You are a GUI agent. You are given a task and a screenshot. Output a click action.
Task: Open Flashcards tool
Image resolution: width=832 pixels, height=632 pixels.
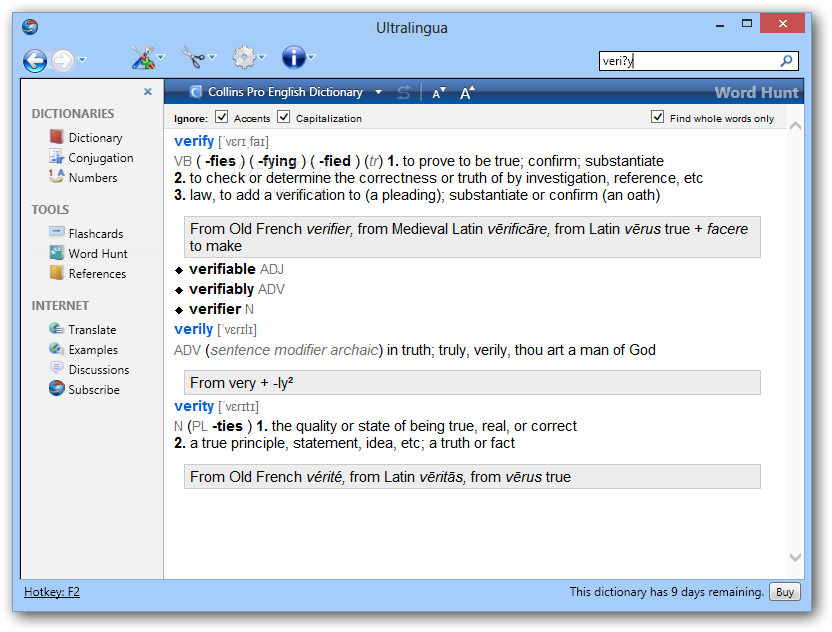[96, 234]
